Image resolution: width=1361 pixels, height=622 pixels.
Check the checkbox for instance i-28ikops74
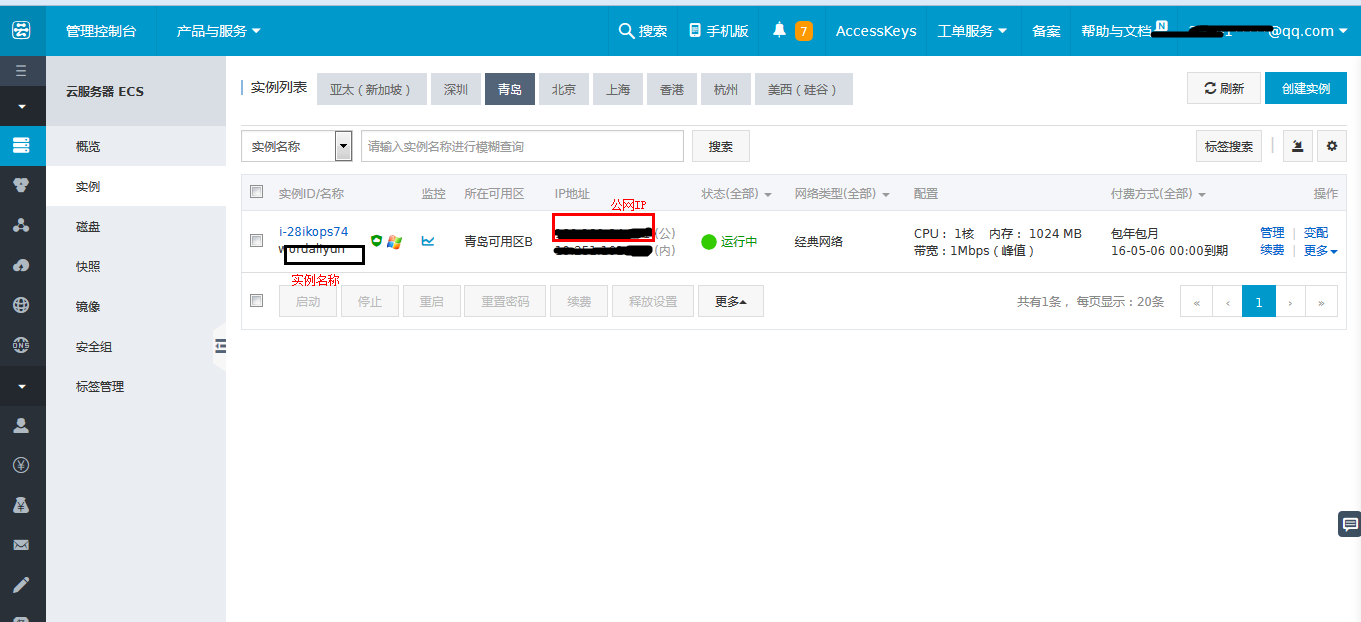point(256,240)
